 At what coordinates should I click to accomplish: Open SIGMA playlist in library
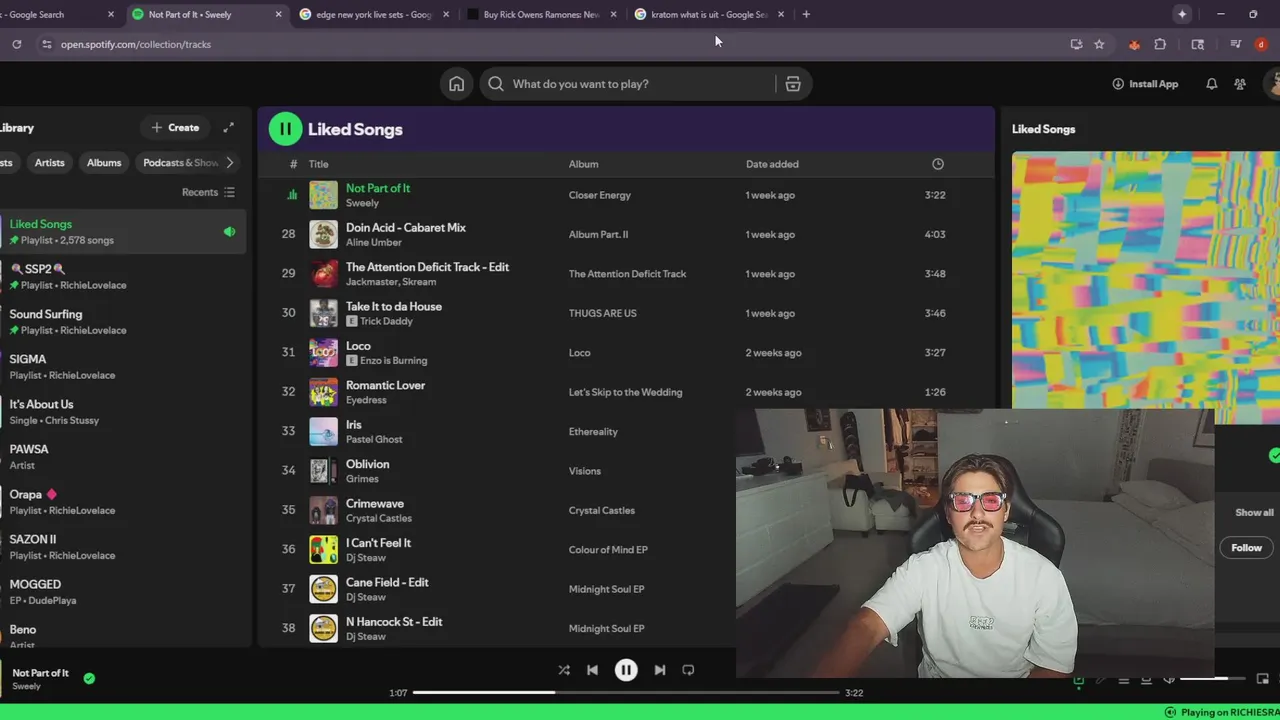pyautogui.click(x=122, y=367)
